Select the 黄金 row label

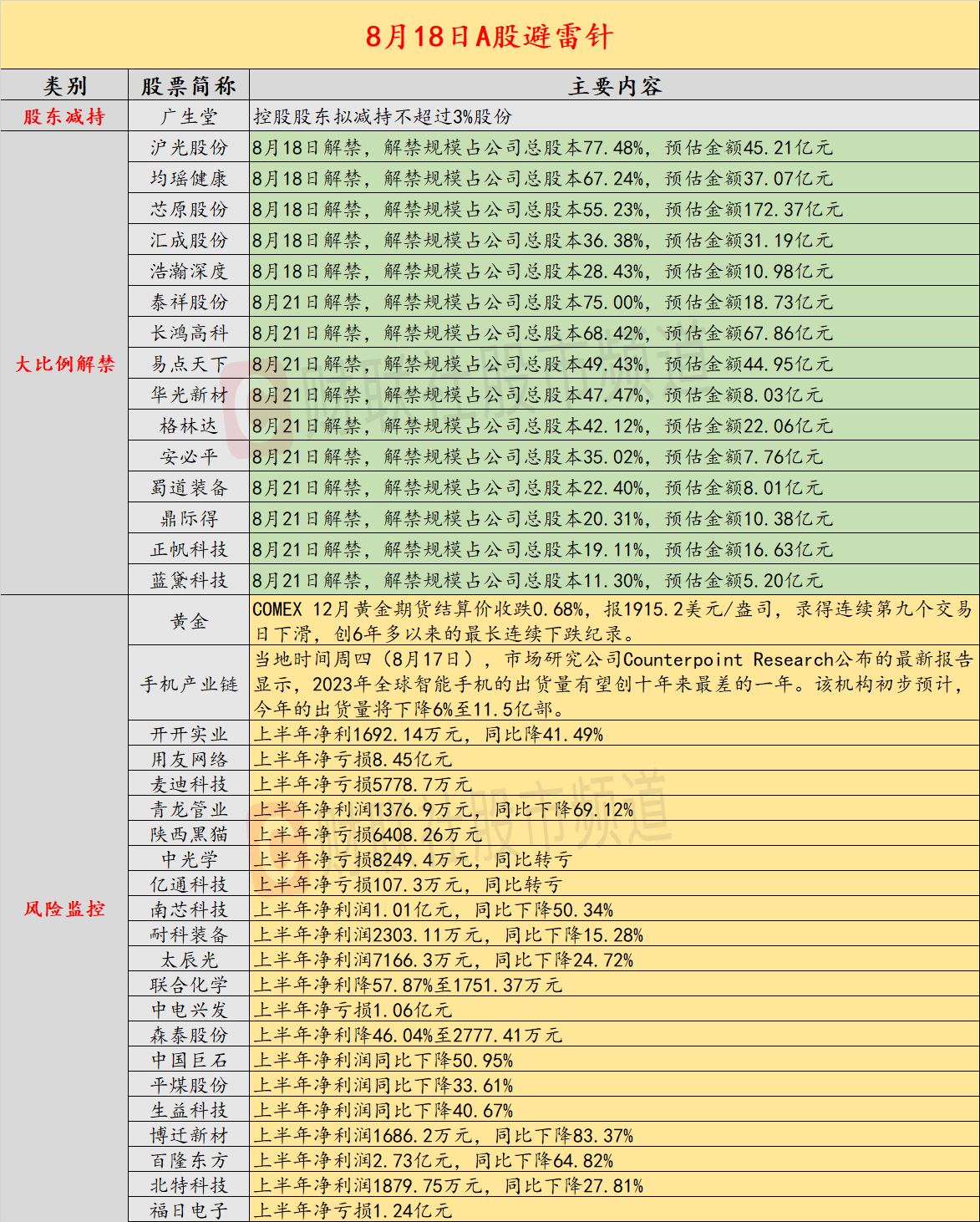pos(189,620)
